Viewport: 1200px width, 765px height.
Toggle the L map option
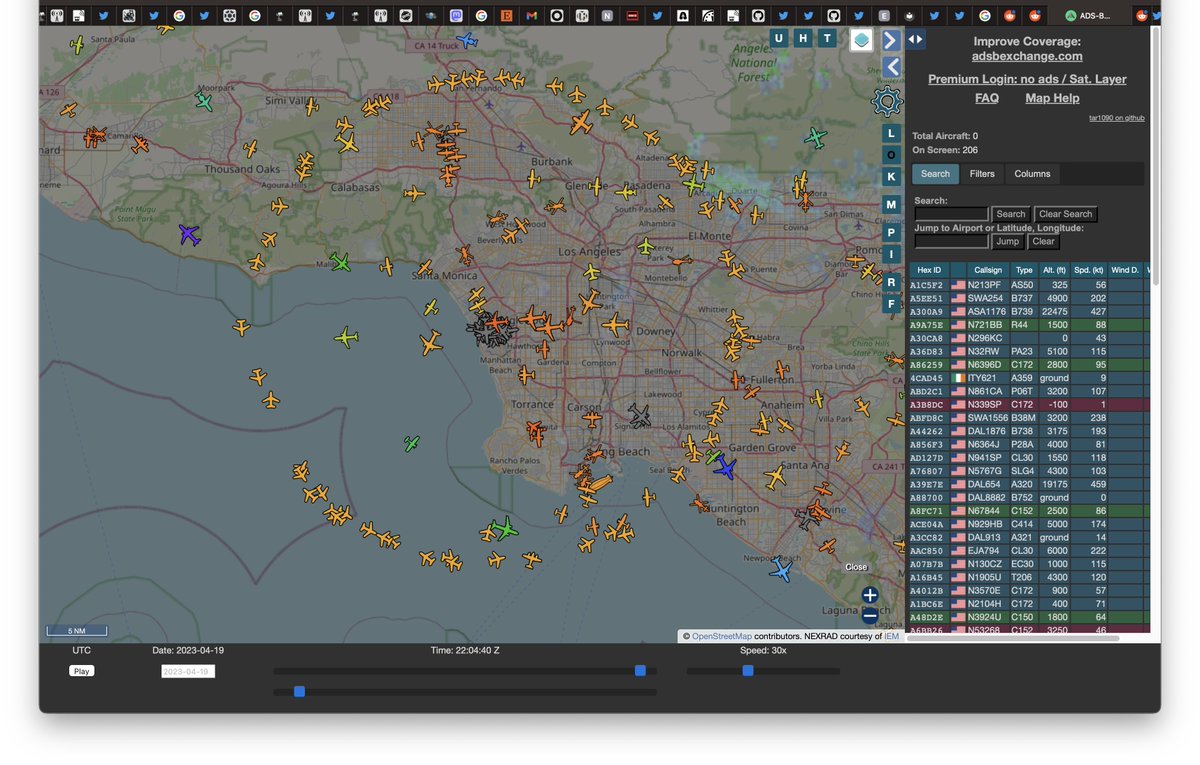point(891,133)
